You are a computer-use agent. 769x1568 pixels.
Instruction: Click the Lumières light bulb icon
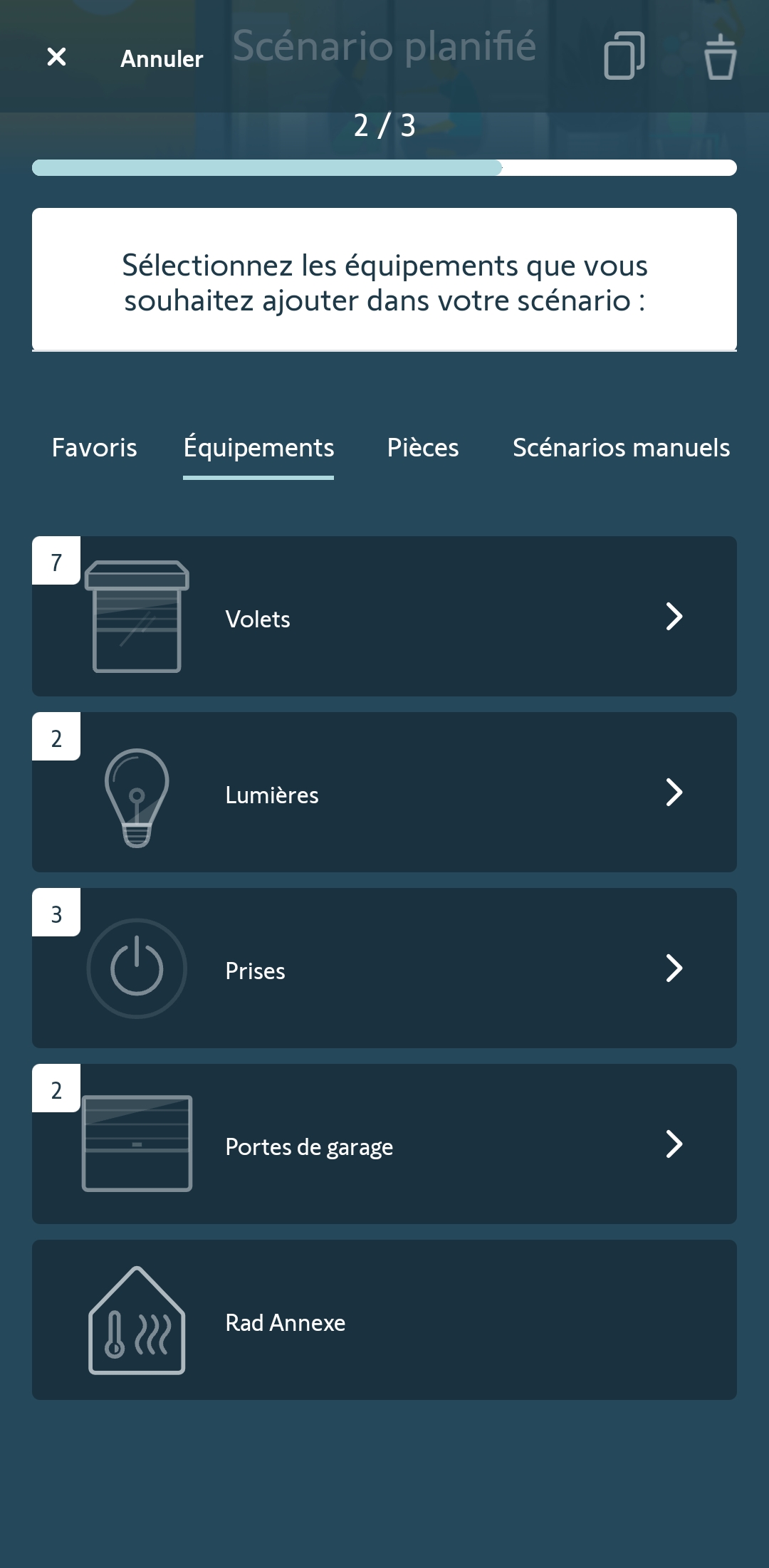[x=137, y=797]
